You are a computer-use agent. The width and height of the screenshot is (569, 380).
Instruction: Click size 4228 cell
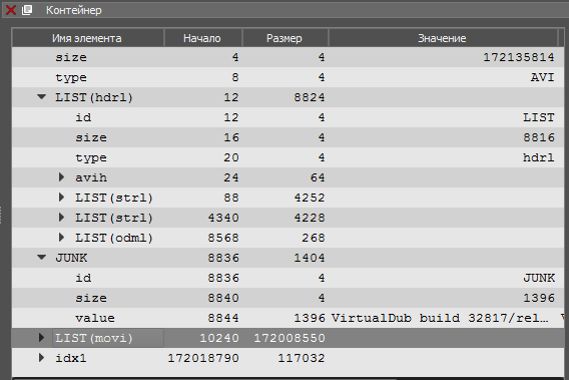tap(309, 218)
